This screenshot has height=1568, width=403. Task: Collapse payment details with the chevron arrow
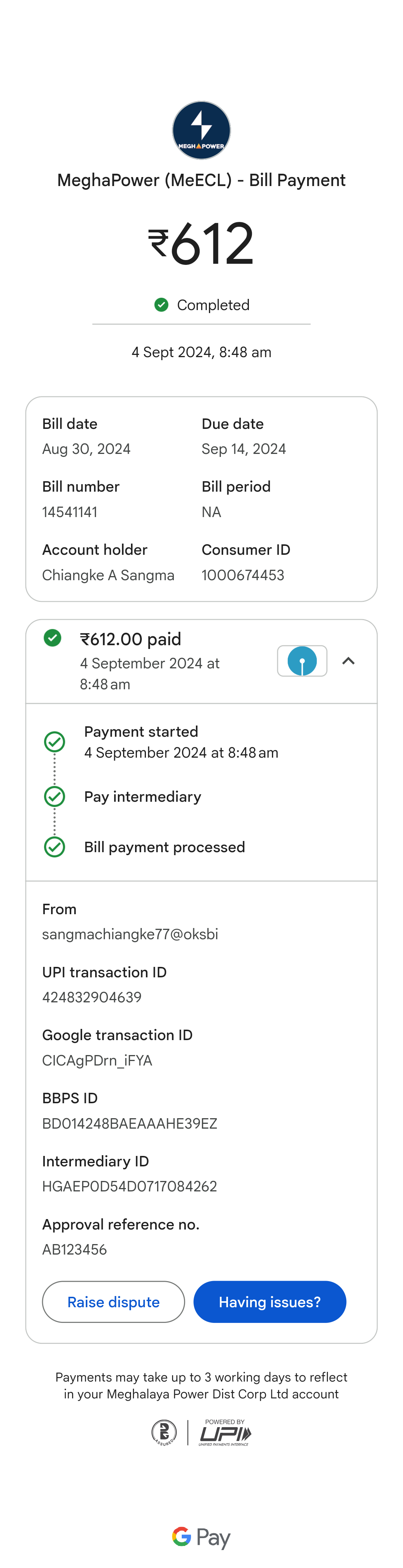tap(348, 661)
